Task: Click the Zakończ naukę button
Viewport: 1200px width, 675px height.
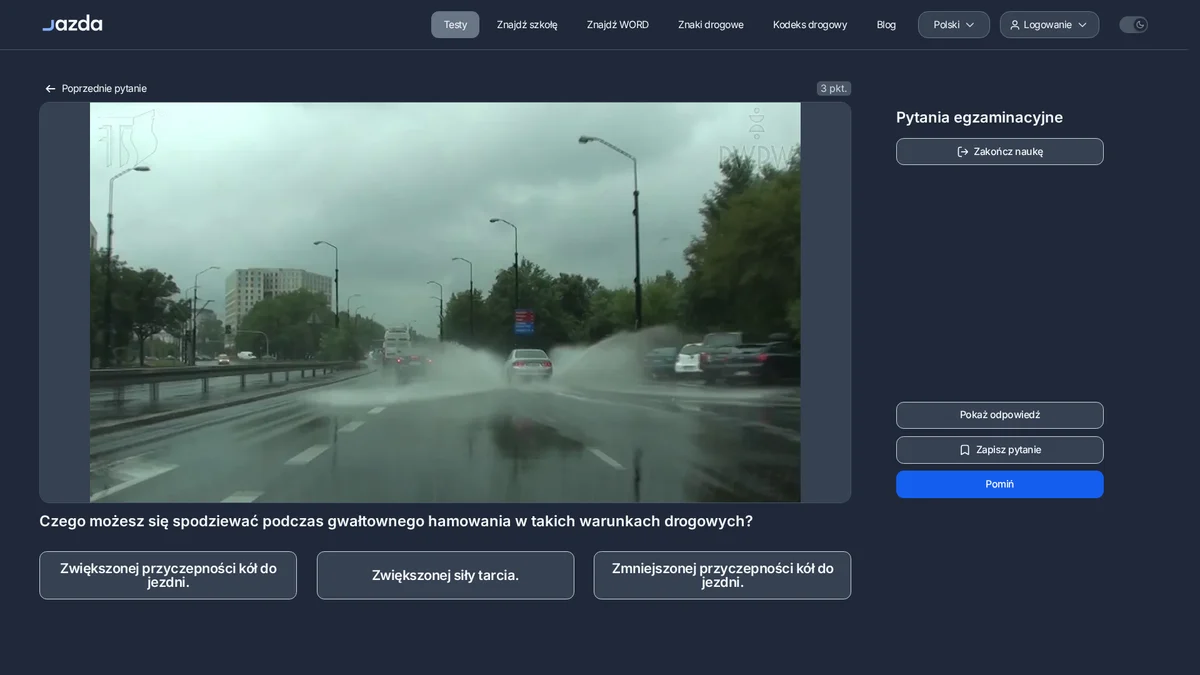Action: click(x=1000, y=152)
